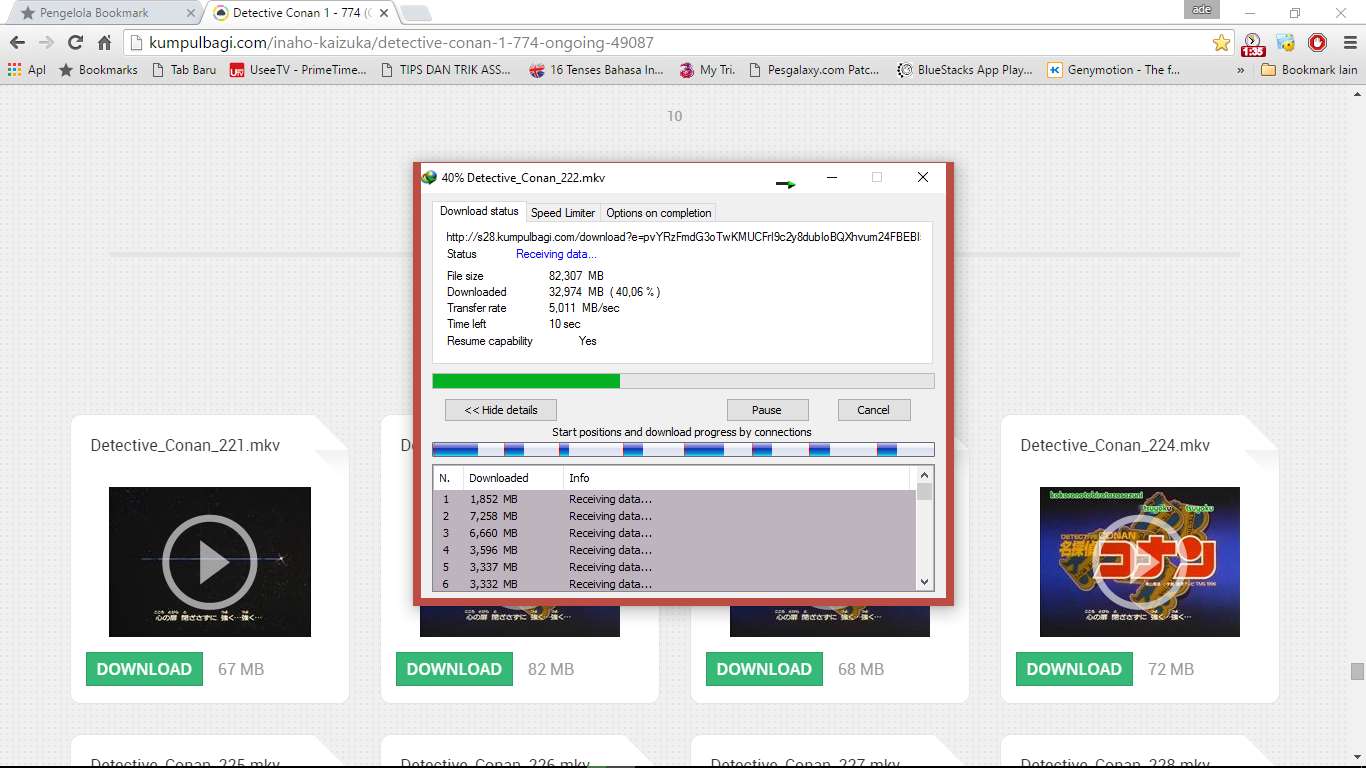Select connection row 2 with 7,258 MB
1366x768 pixels.
coord(674,516)
